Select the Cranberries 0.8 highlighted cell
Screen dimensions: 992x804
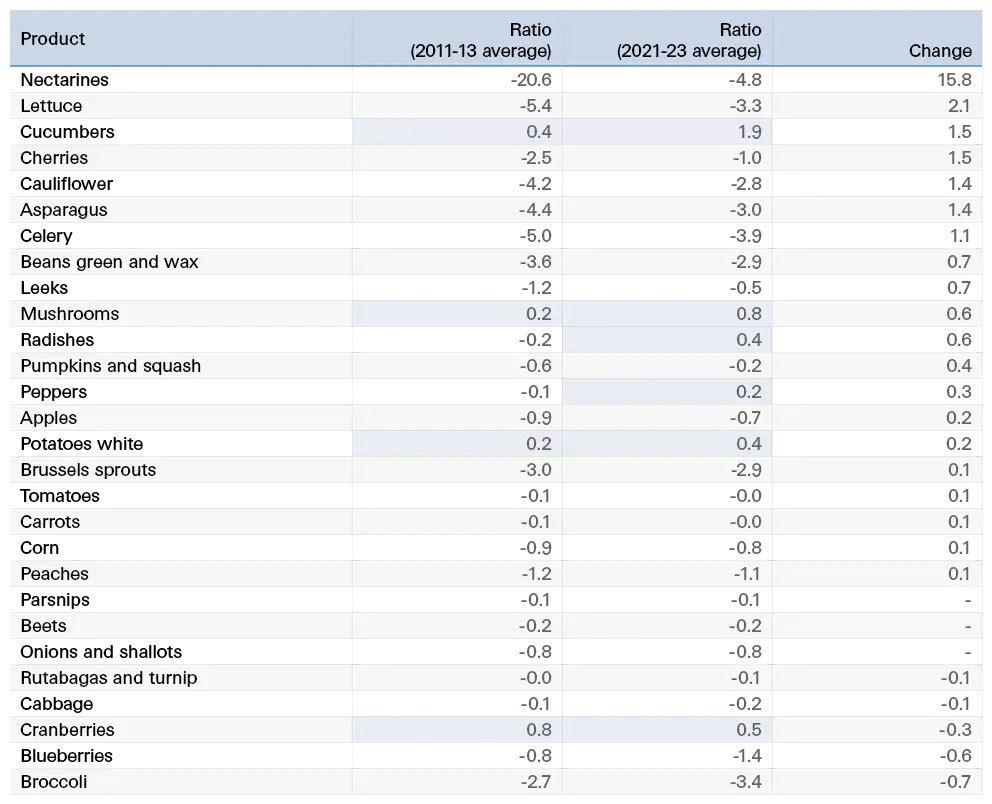coord(457,729)
